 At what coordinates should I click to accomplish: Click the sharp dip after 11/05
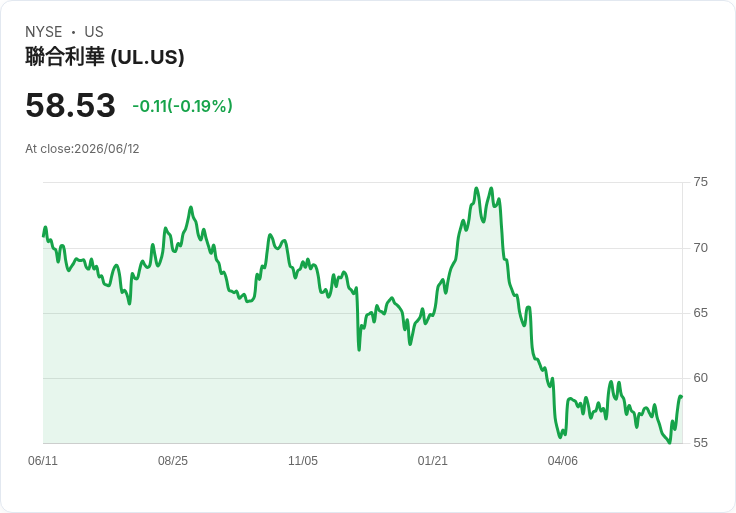359,350
